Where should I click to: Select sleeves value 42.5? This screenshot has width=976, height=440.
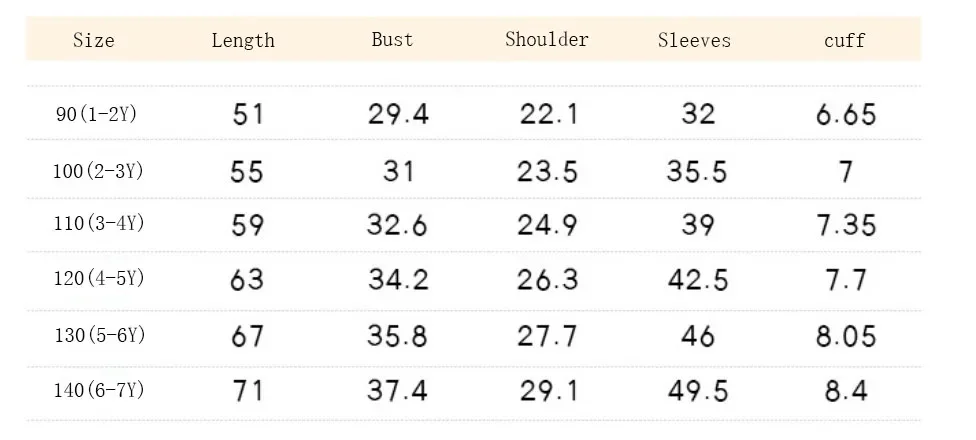coord(698,280)
